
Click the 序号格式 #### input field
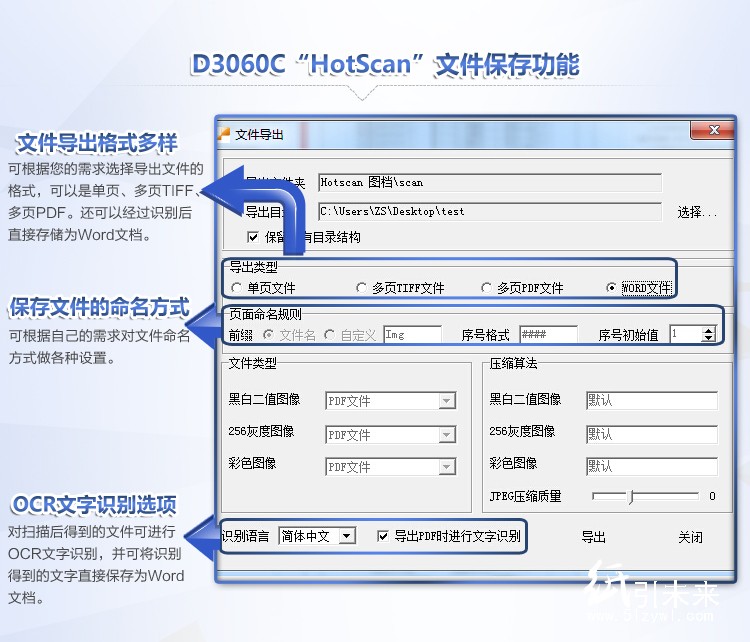point(547,335)
